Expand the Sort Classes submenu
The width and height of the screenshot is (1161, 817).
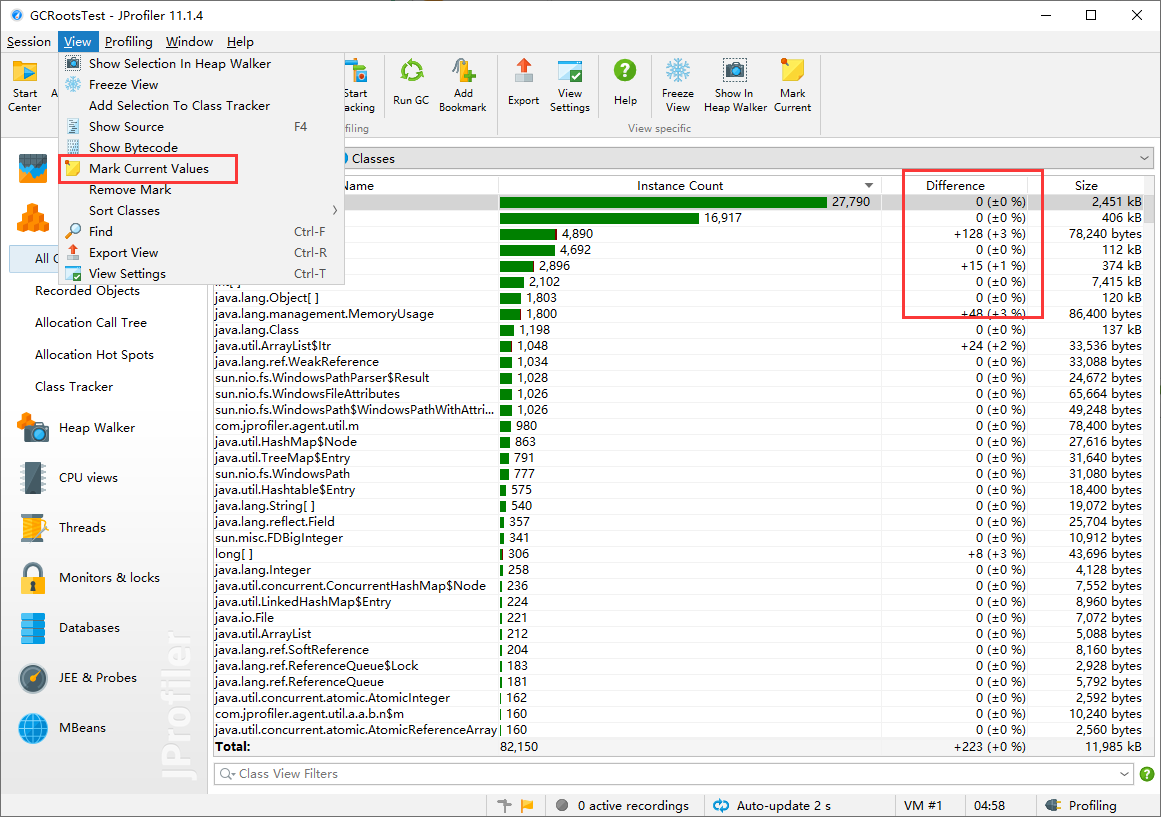point(201,211)
